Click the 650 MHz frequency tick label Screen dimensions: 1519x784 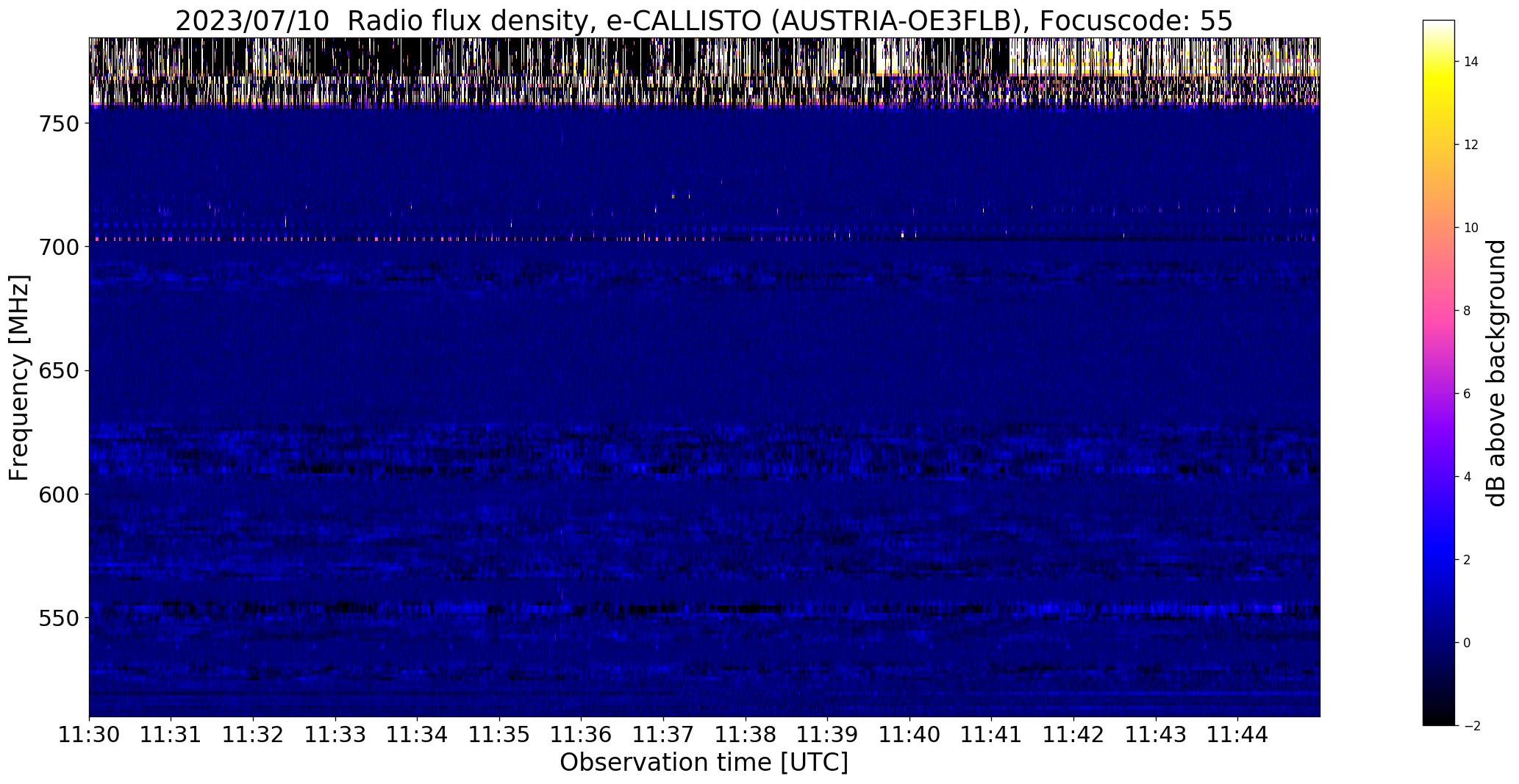coord(58,370)
